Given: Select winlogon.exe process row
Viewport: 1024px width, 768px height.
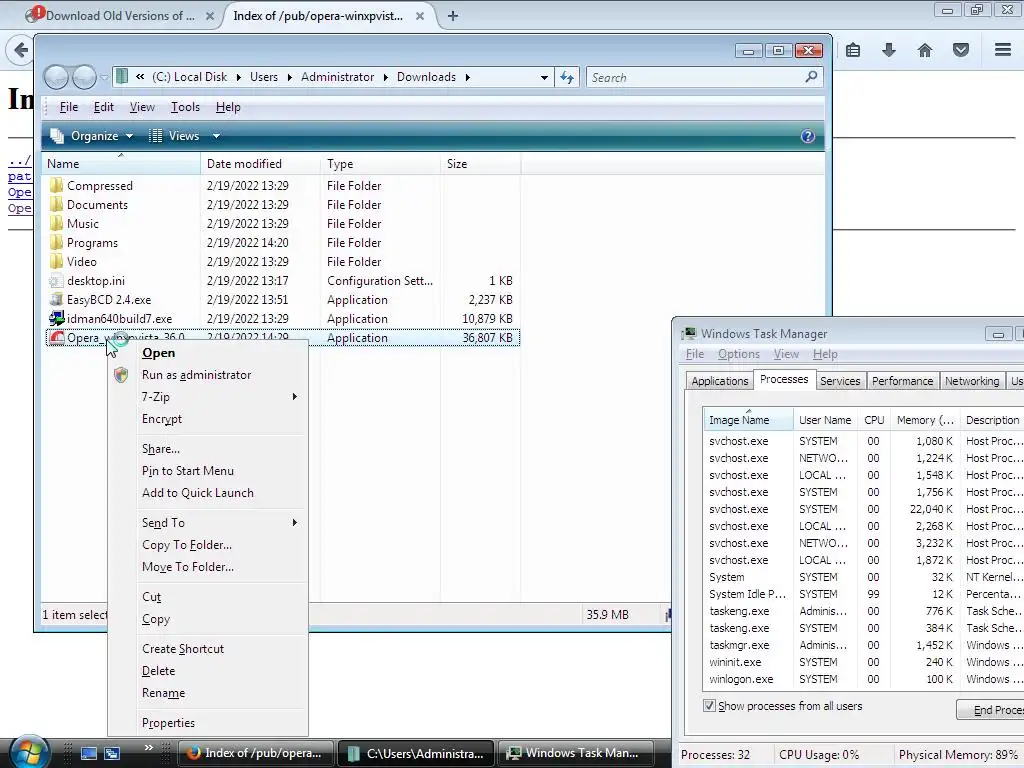Looking at the screenshot, I should click(x=863, y=679).
